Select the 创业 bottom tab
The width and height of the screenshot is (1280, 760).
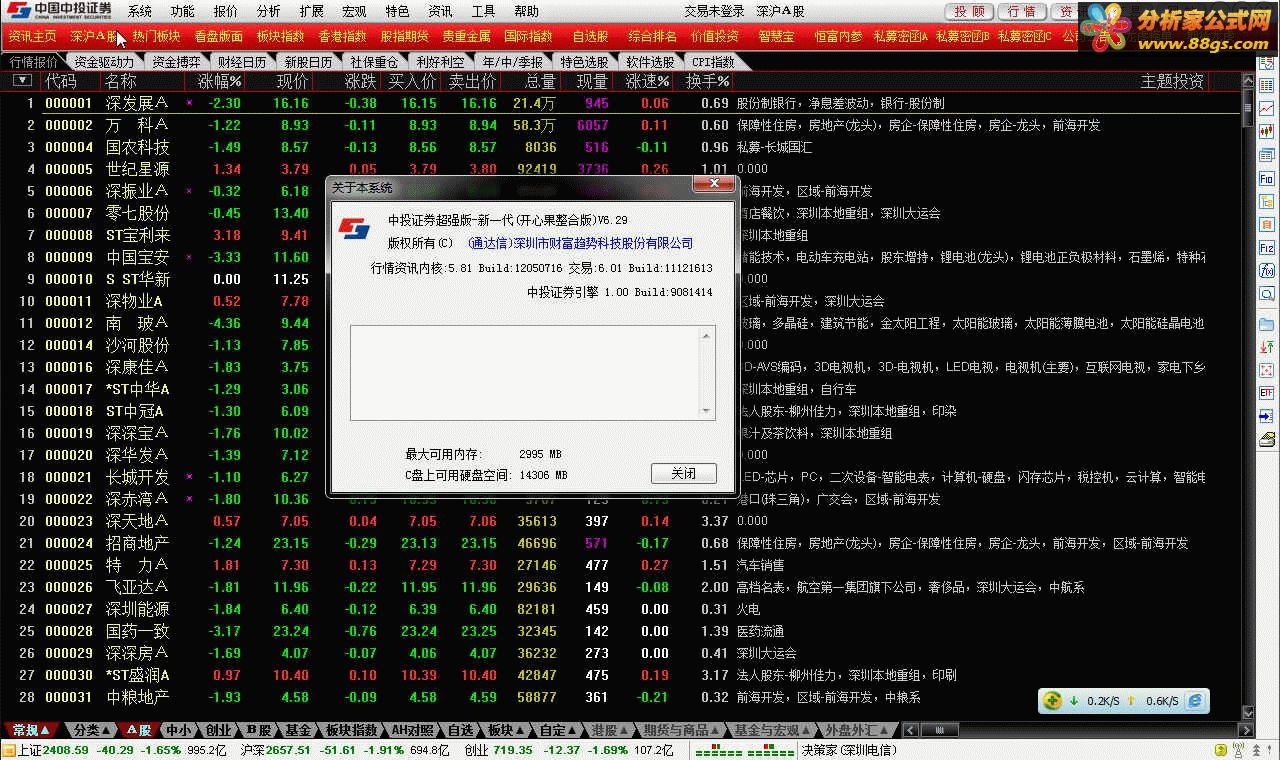(x=218, y=731)
